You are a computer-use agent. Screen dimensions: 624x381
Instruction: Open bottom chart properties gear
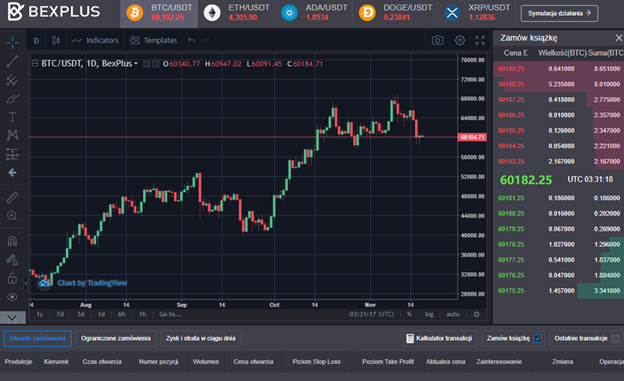pos(476,315)
